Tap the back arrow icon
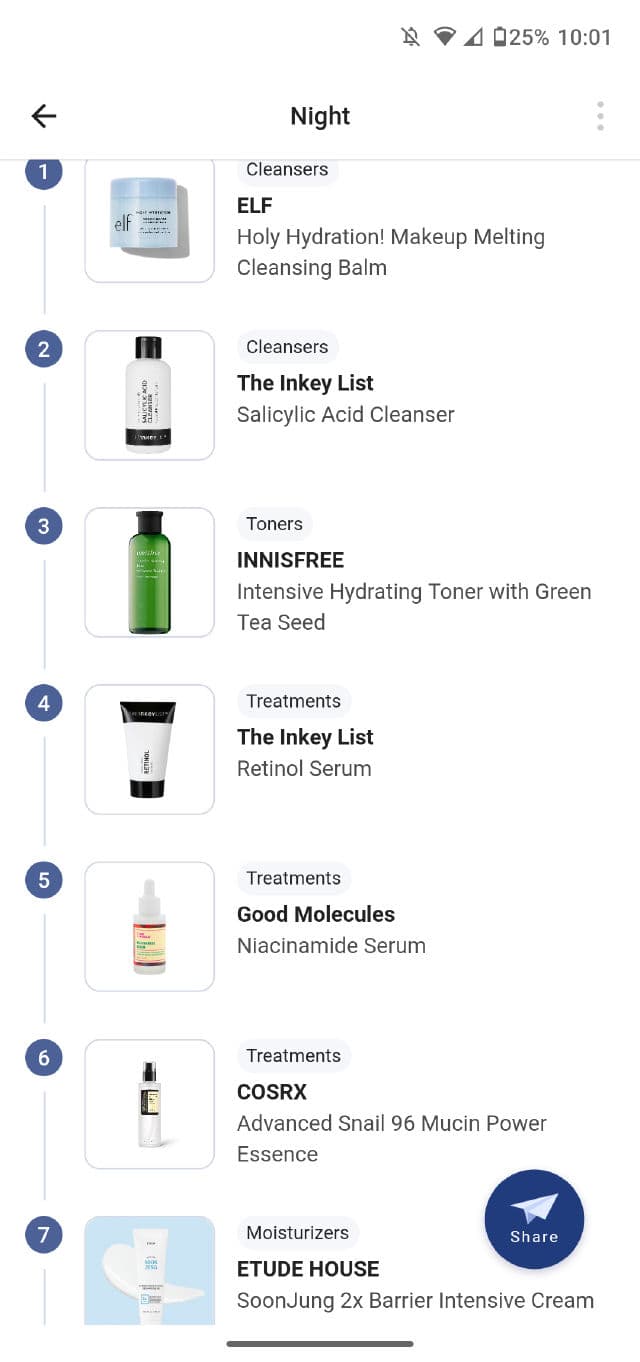Screen dimensions: 640x1362 tap(44, 116)
